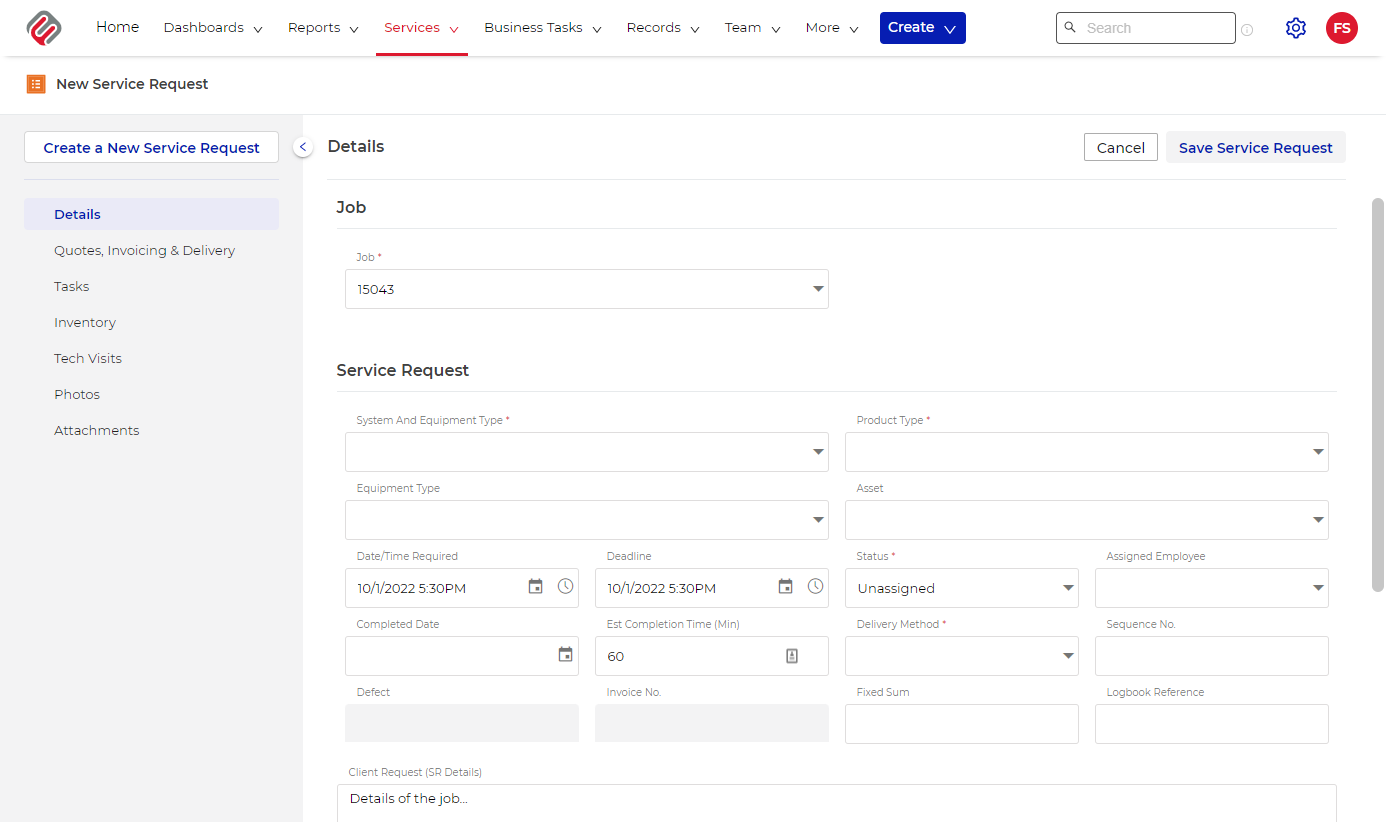
Task: Click the Completed Date input field
Action: pos(462,656)
